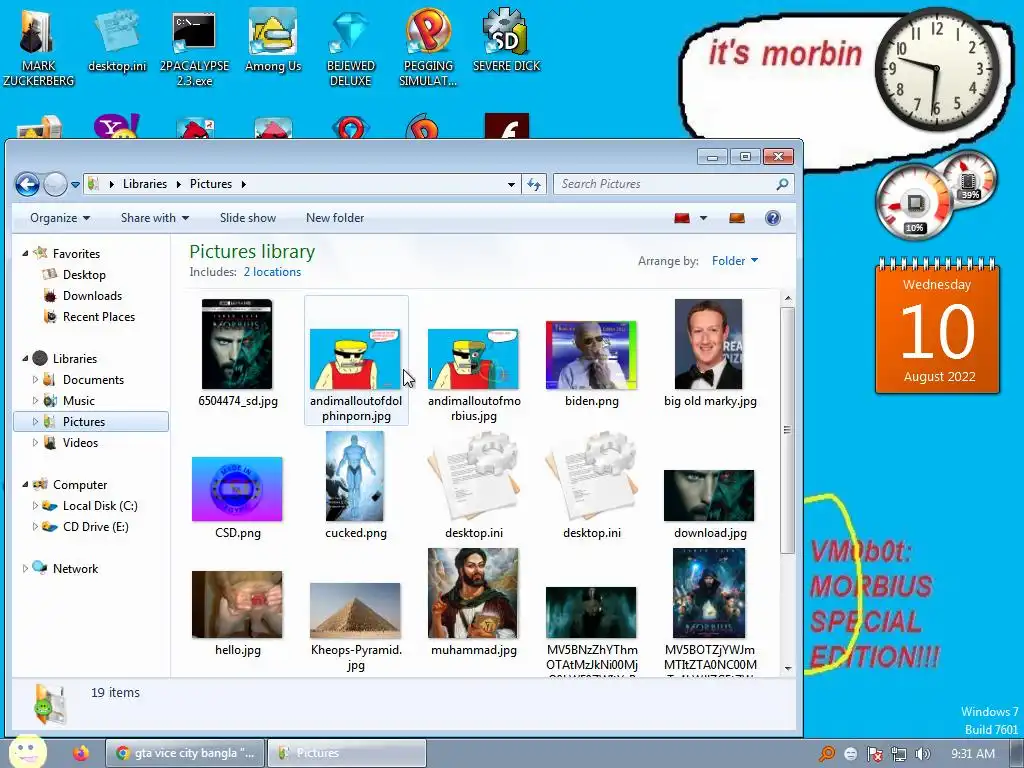Screen dimensions: 1024x768
Task: Open the address bar history dropdown
Action: coord(511,185)
